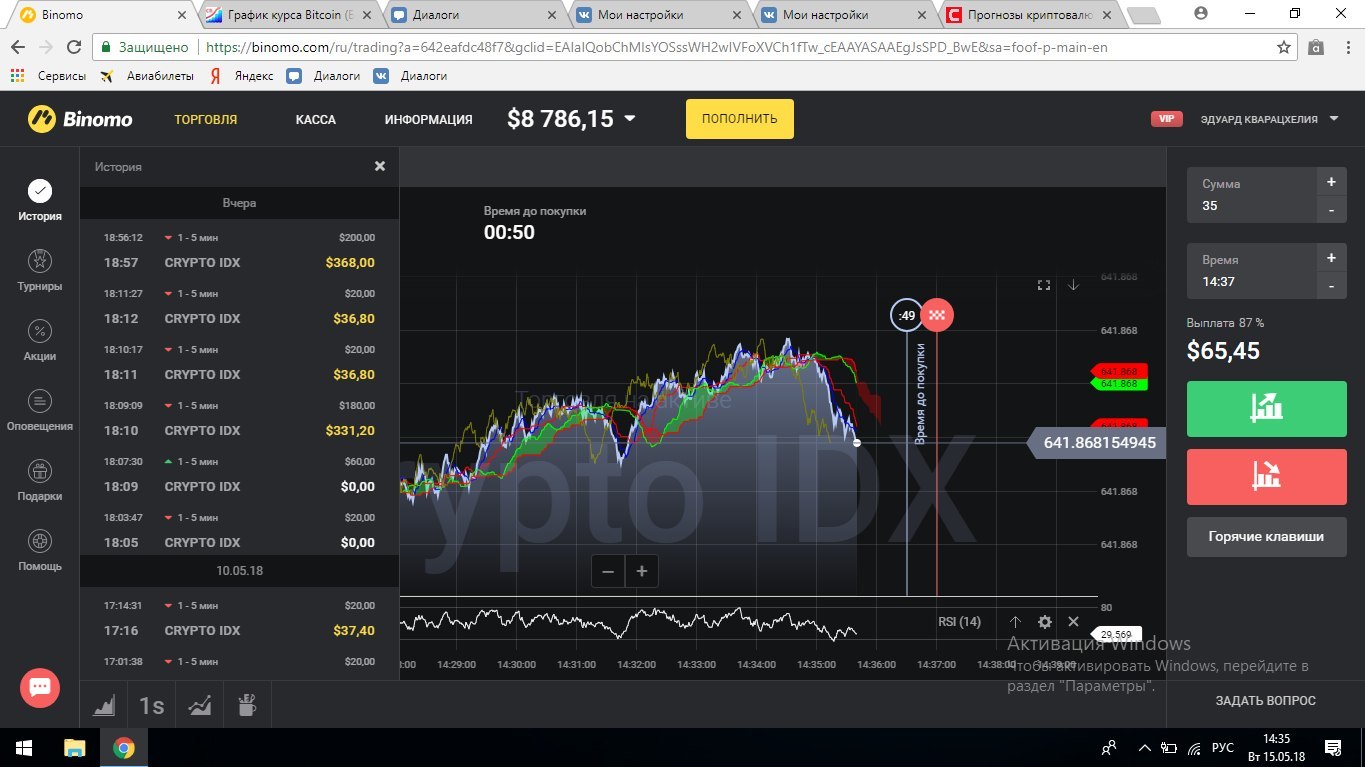The height and width of the screenshot is (767, 1365).
Task: Click the green up trade button
Action: [x=1265, y=408]
